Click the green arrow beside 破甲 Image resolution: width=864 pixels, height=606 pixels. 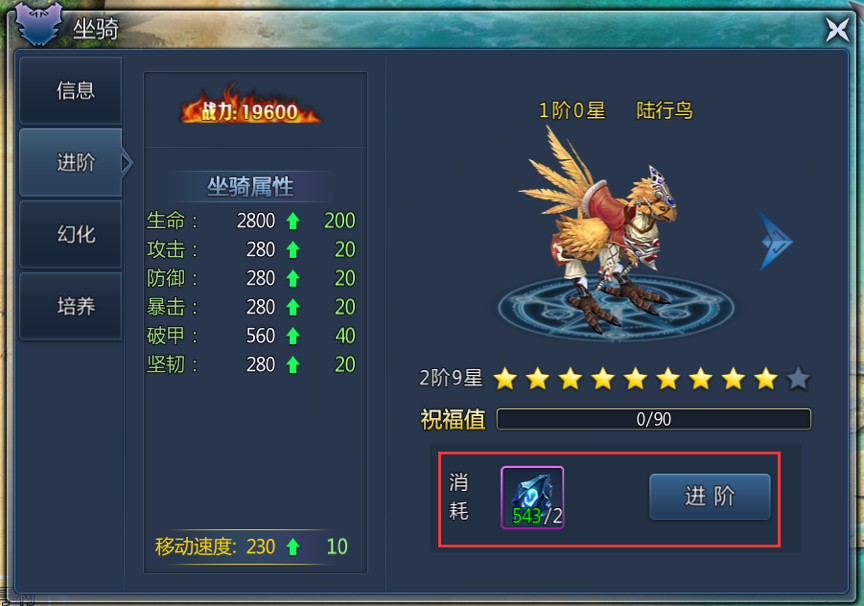tap(293, 336)
